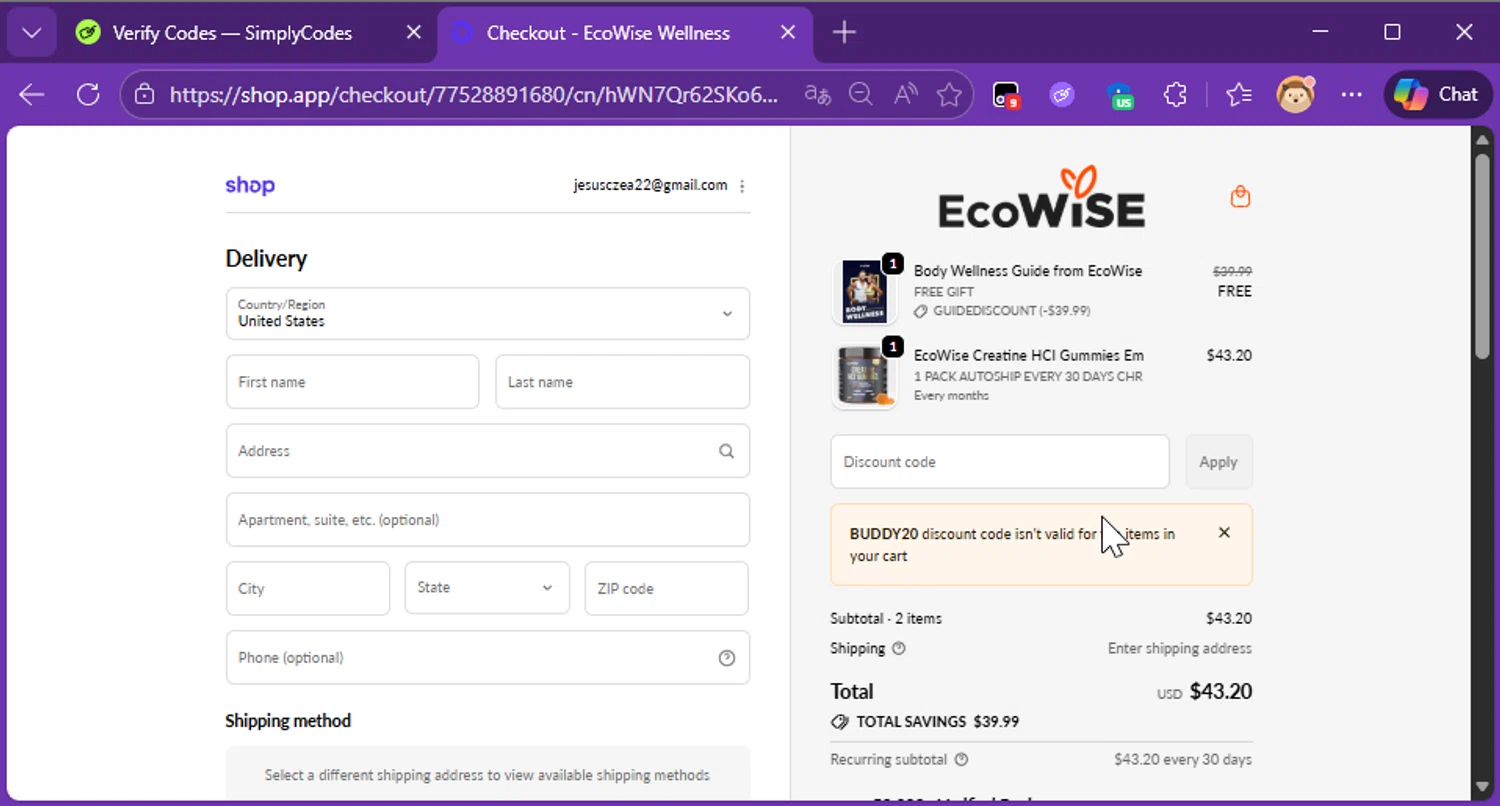Click the Discount code field

pyautogui.click(x=1000, y=462)
